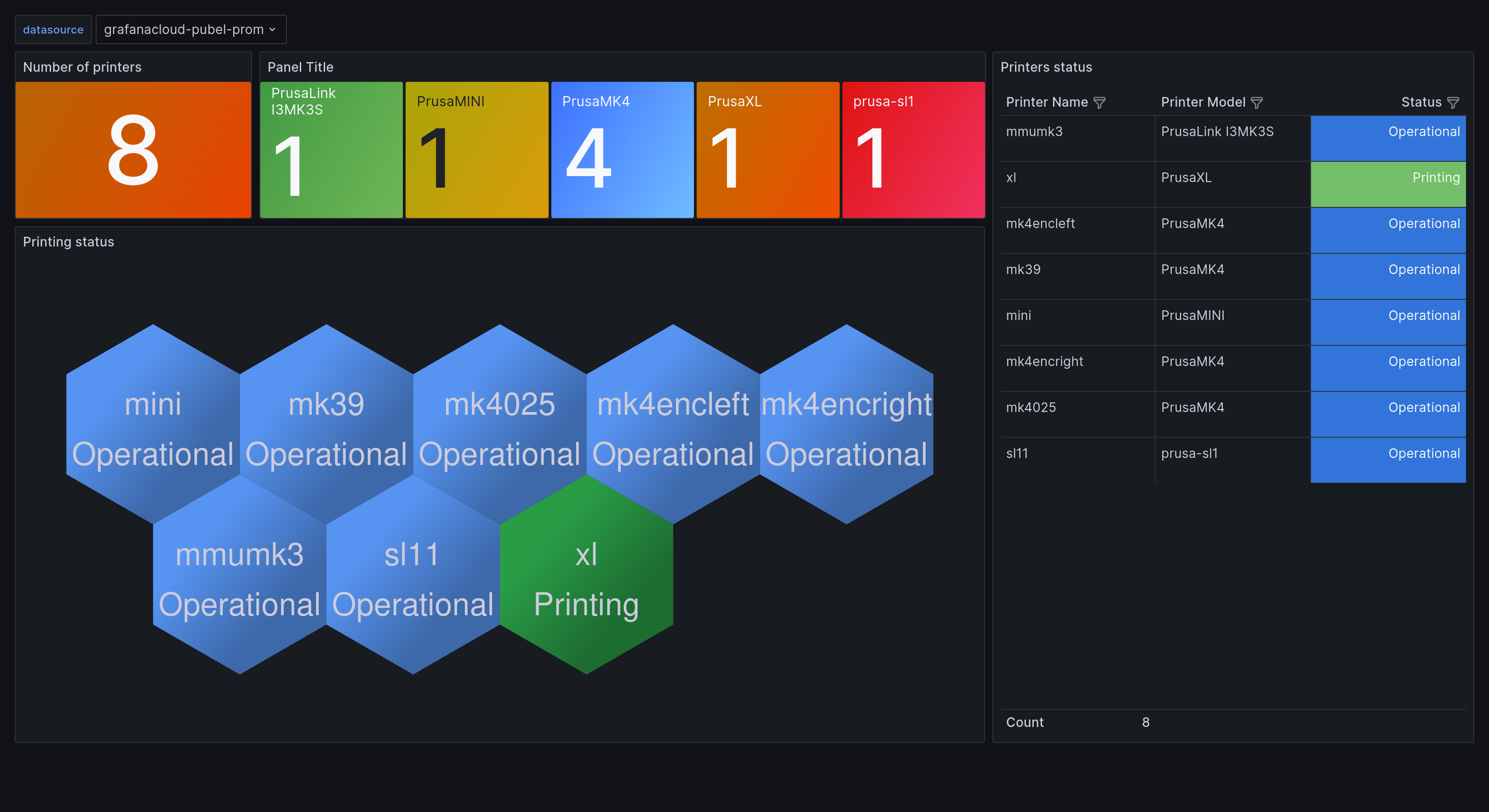Click the Operational status cell for mmumk3
1489x812 pixels.
click(1388, 138)
